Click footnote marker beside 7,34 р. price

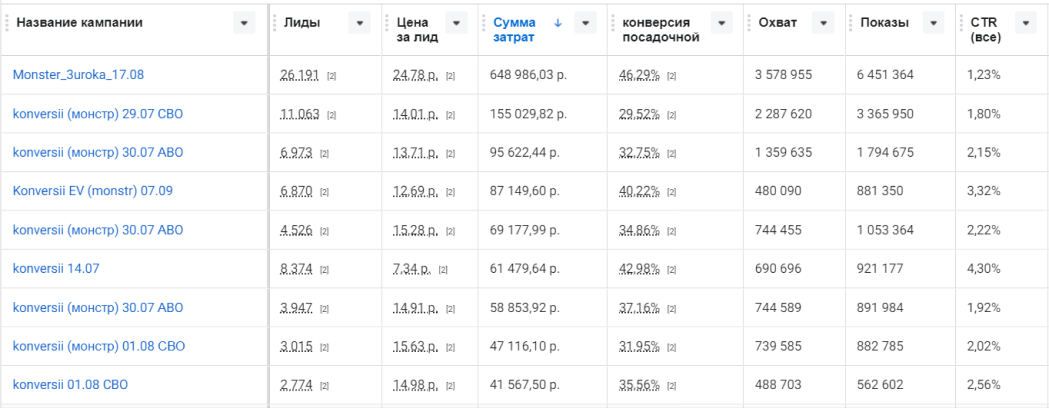(443, 269)
